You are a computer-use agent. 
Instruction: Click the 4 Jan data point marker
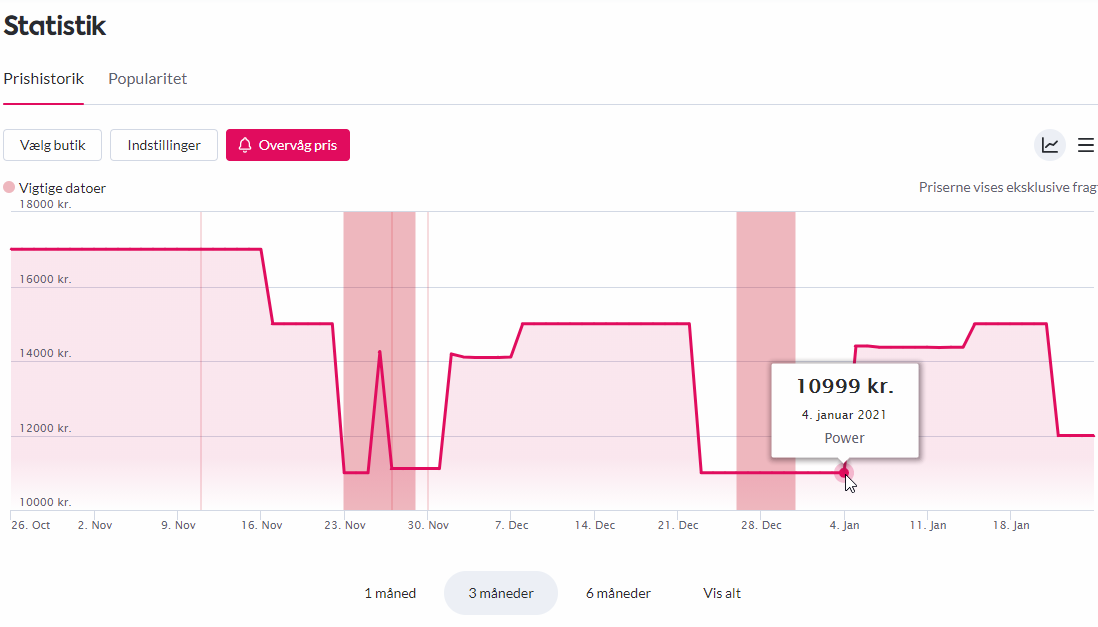point(844,472)
